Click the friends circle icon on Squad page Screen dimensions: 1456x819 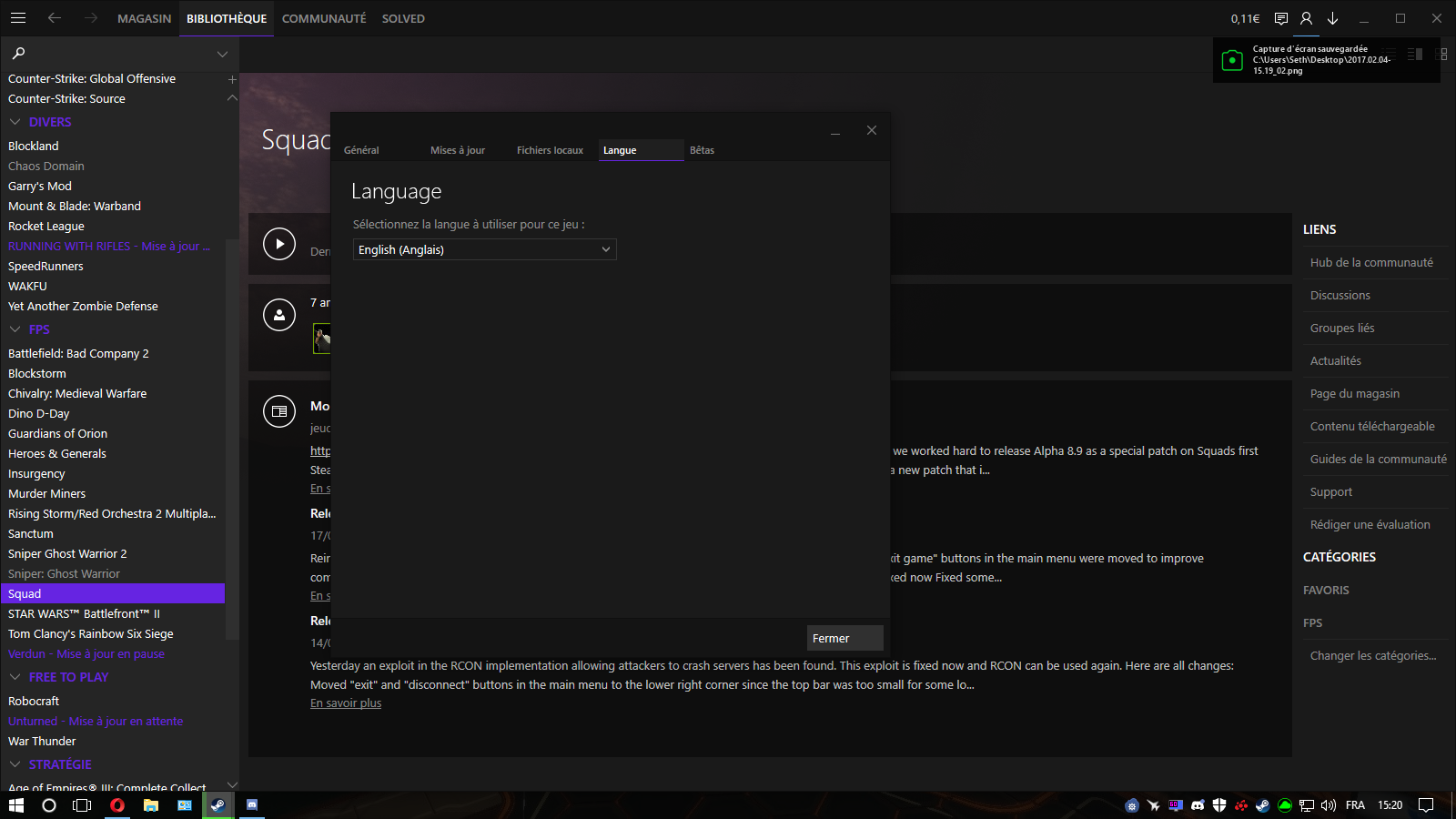279,315
